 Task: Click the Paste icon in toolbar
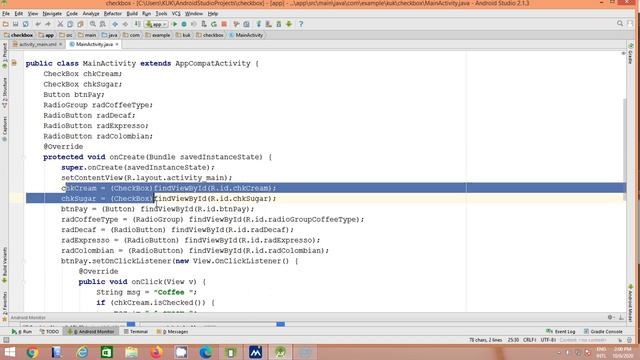coord(80,24)
